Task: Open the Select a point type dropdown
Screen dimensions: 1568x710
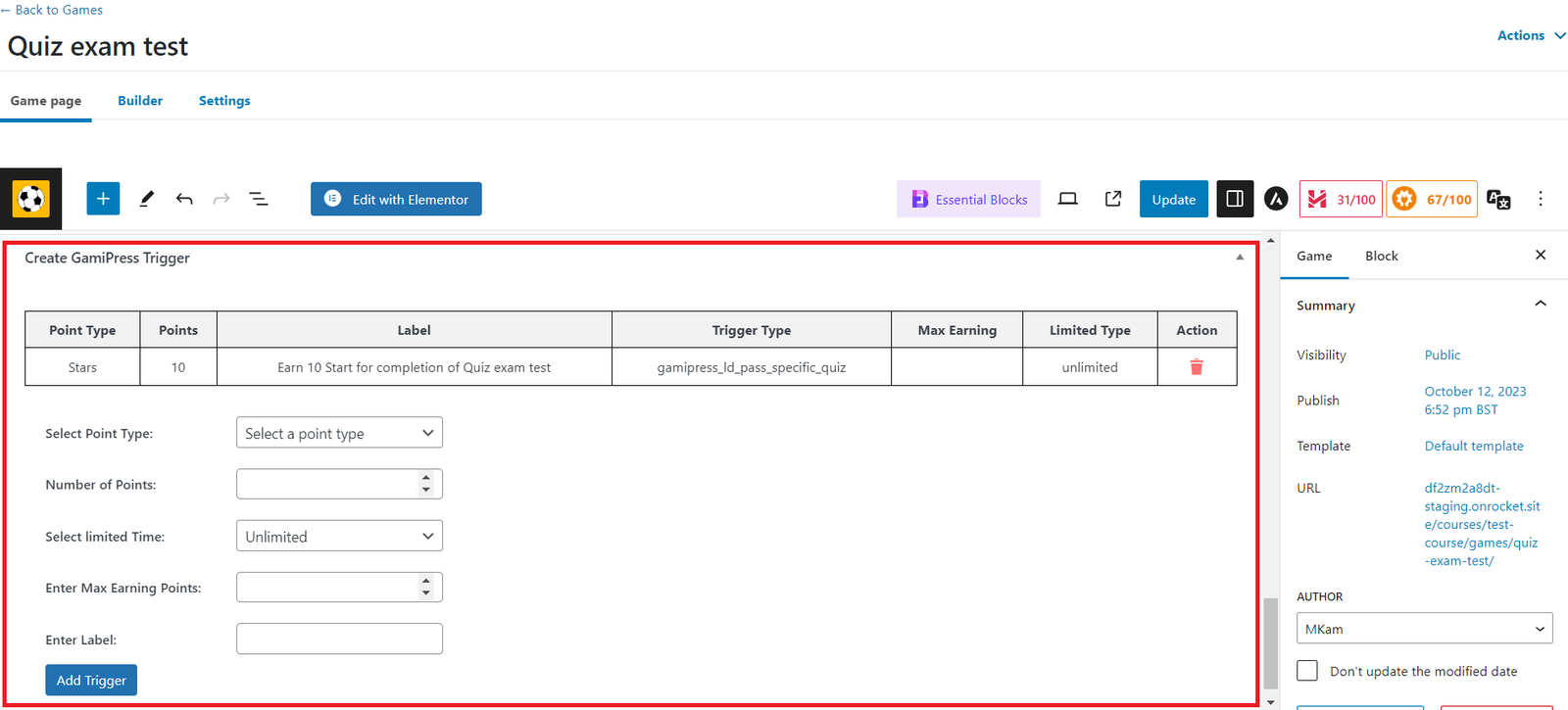Action: pos(339,433)
